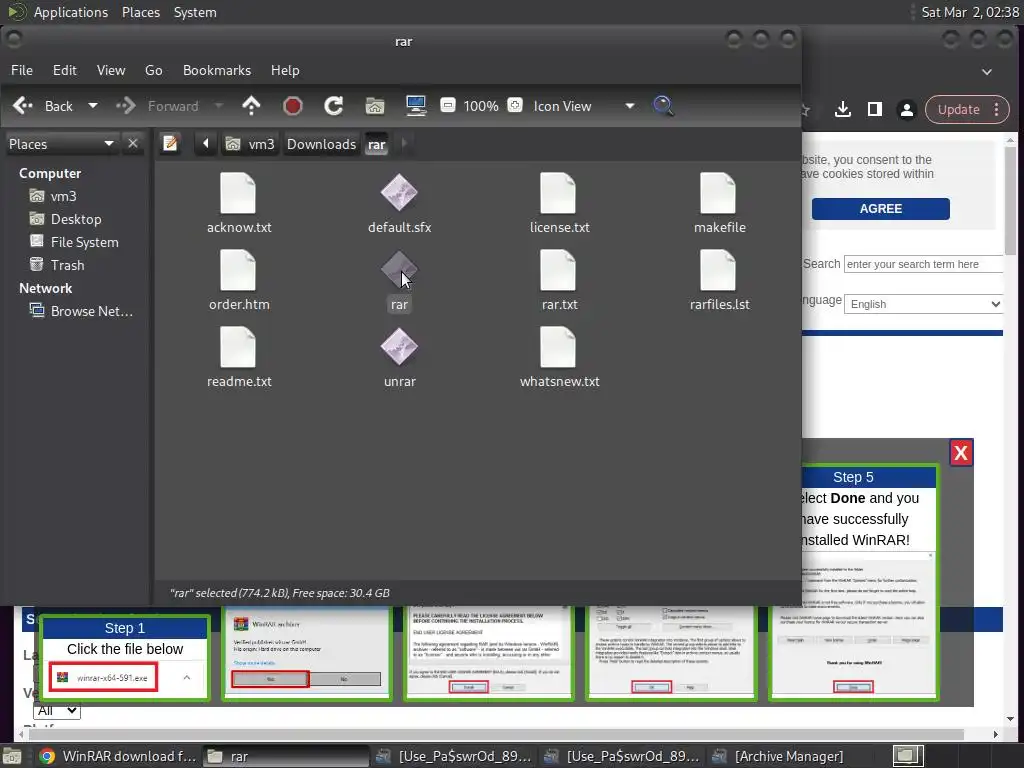The height and width of the screenshot is (768, 1024).
Task: Open the Icon View mode dropdown
Action: pyautogui.click(x=584, y=106)
